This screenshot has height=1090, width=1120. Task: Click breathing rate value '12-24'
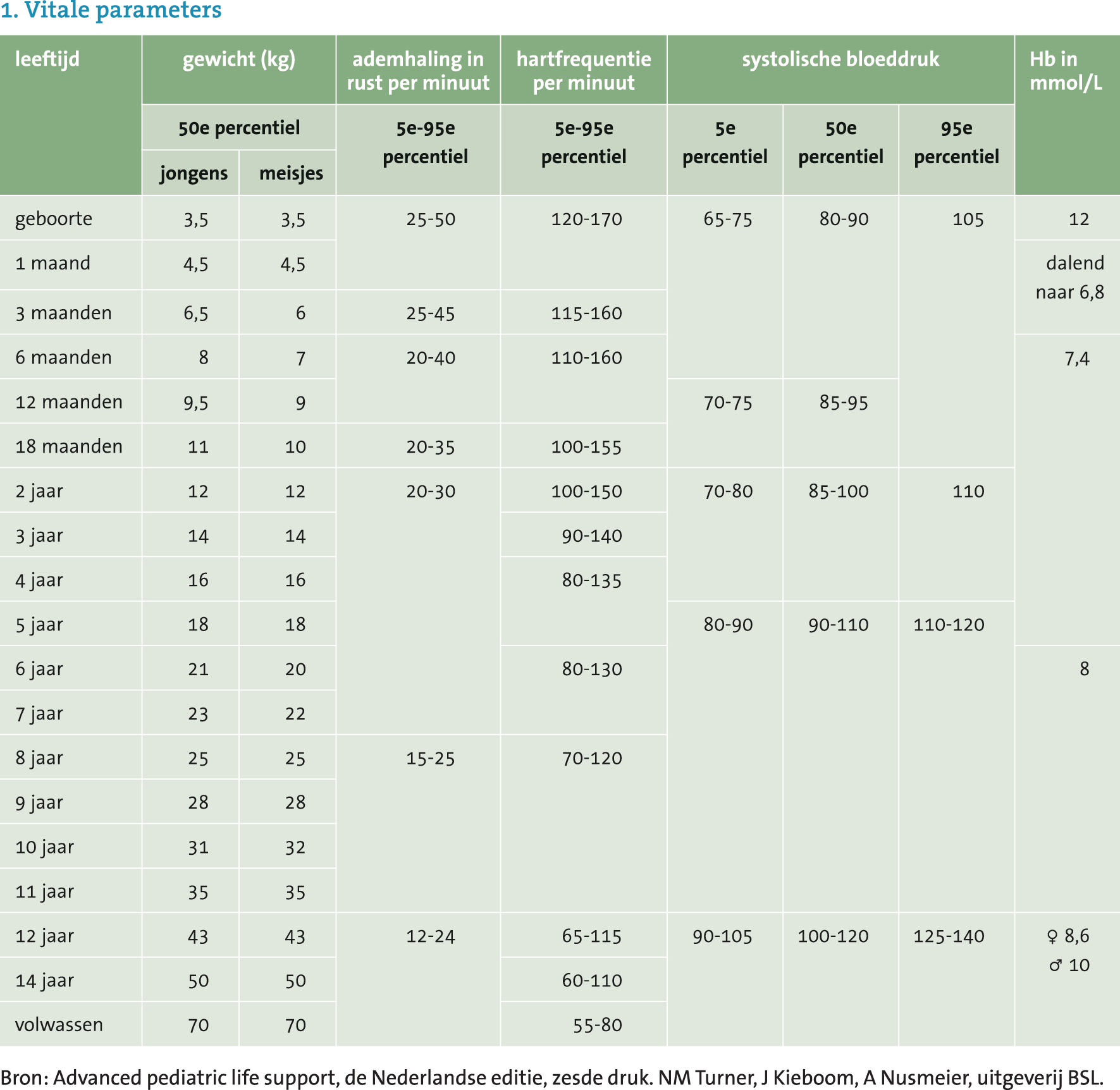(431, 936)
